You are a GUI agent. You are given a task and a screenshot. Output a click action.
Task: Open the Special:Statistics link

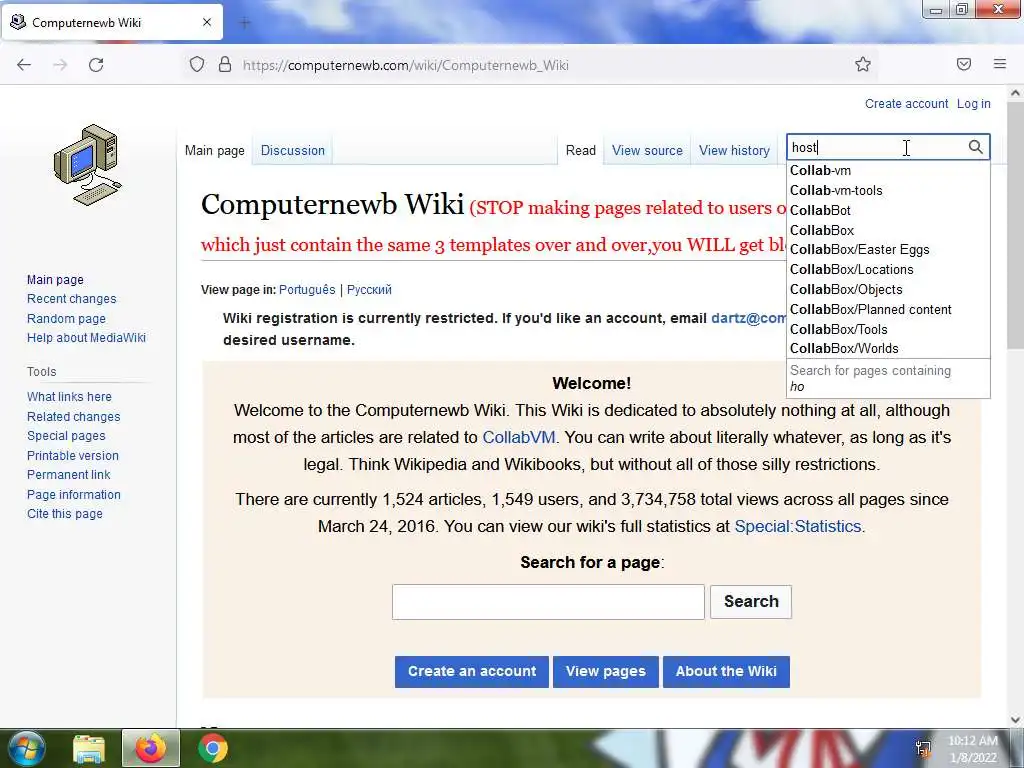[x=798, y=526]
